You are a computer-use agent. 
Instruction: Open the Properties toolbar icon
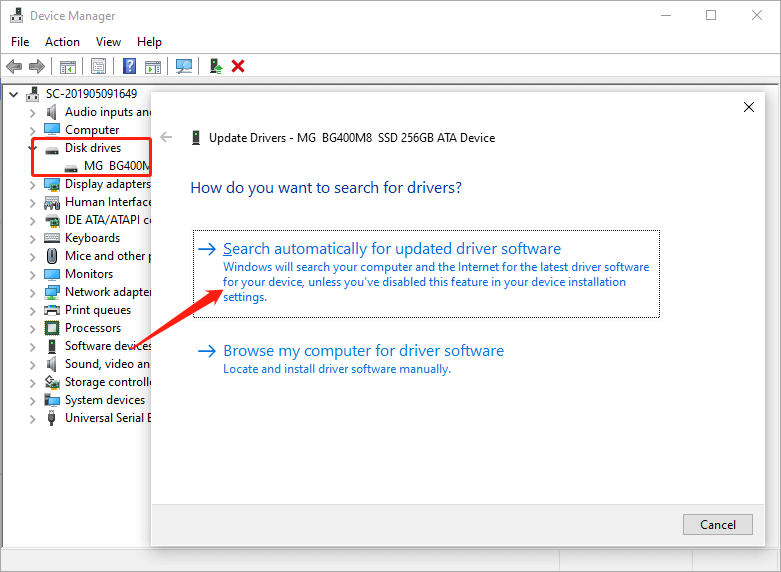(99, 66)
